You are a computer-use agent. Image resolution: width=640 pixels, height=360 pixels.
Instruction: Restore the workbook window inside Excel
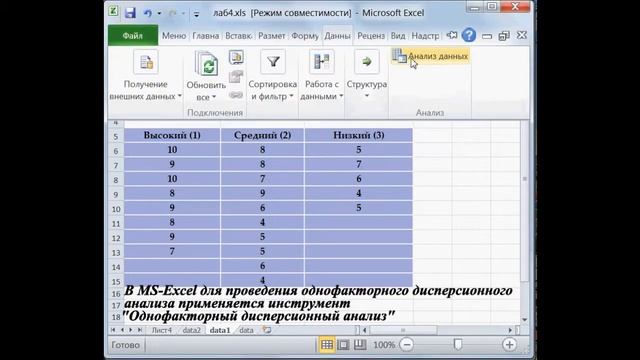pos(504,36)
